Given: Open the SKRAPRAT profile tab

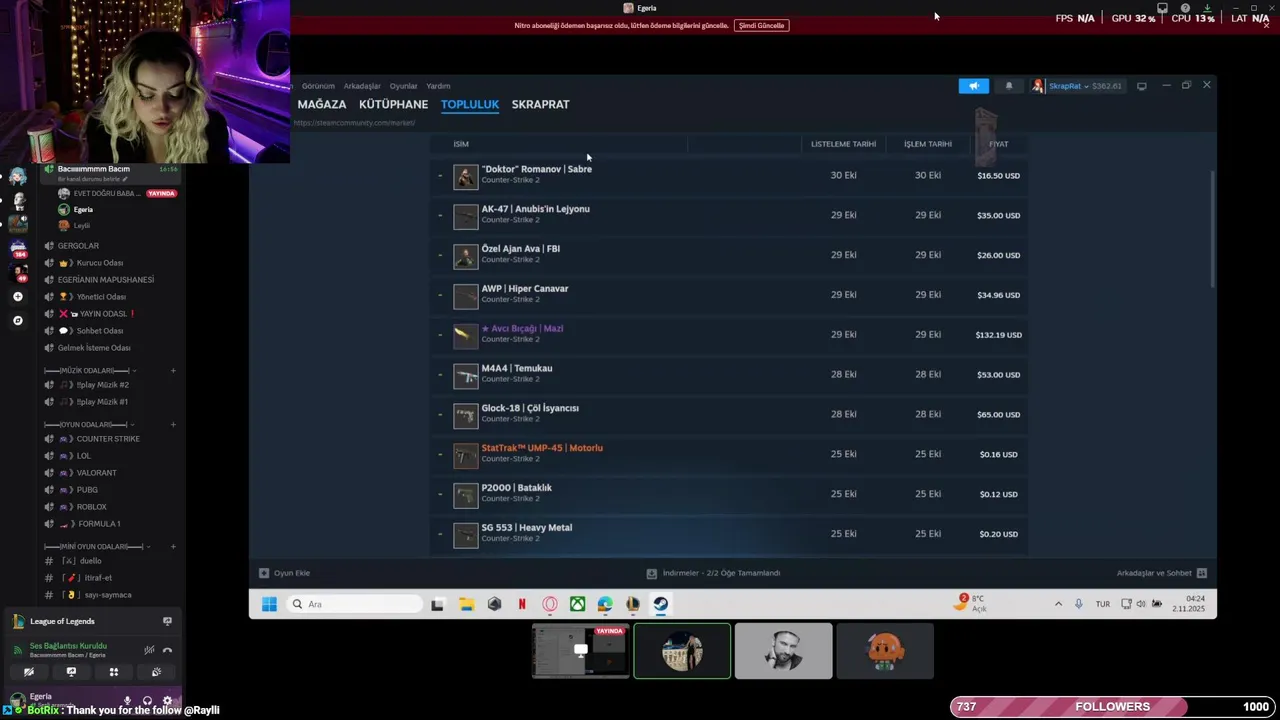Looking at the screenshot, I should [540, 104].
